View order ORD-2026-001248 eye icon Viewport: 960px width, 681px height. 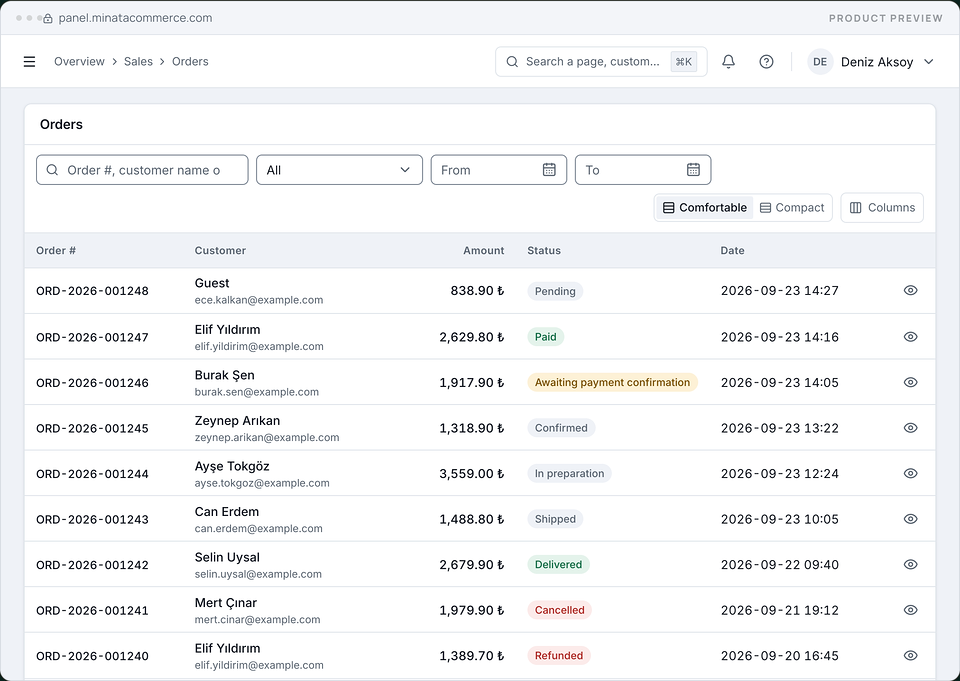(x=910, y=290)
